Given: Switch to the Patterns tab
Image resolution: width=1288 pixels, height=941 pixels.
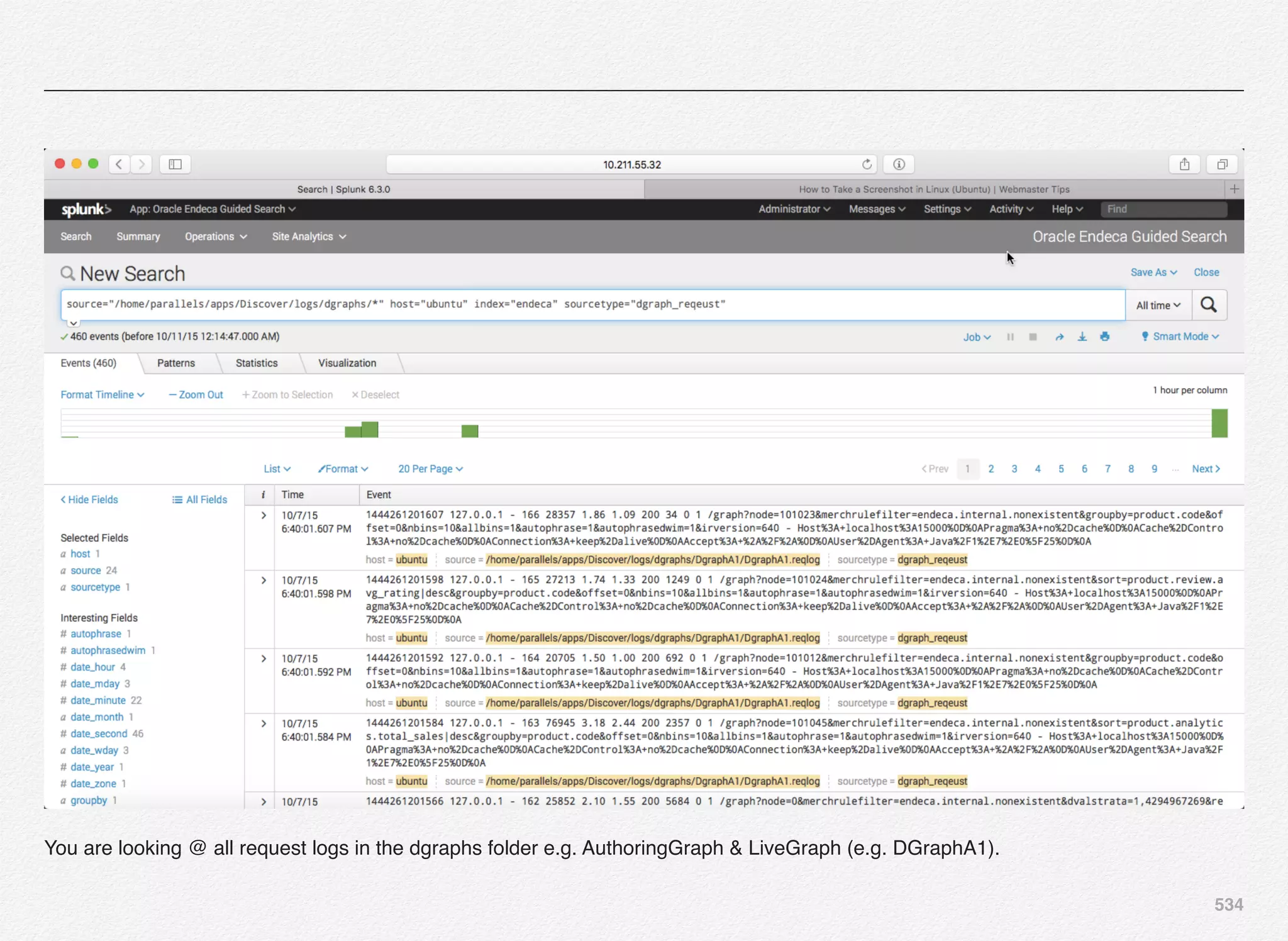Looking at the screenshot, I should click(x=176, y=363).
